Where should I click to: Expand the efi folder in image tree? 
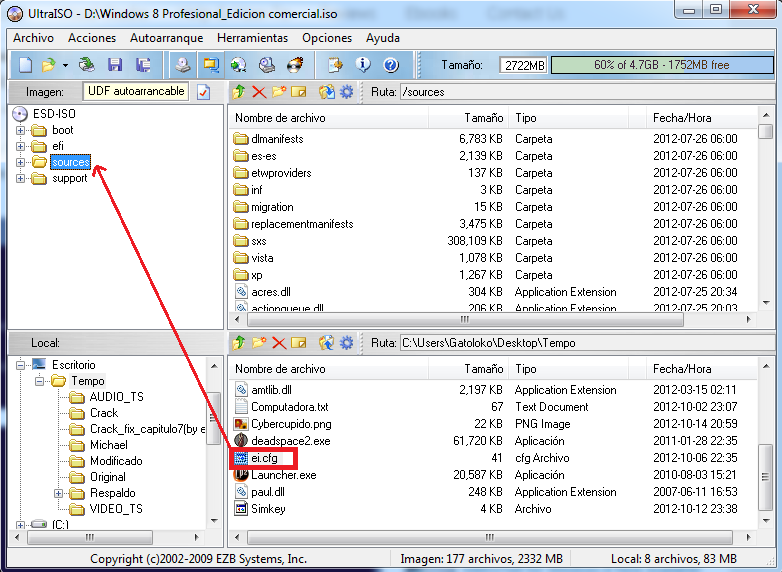(20, 146)
